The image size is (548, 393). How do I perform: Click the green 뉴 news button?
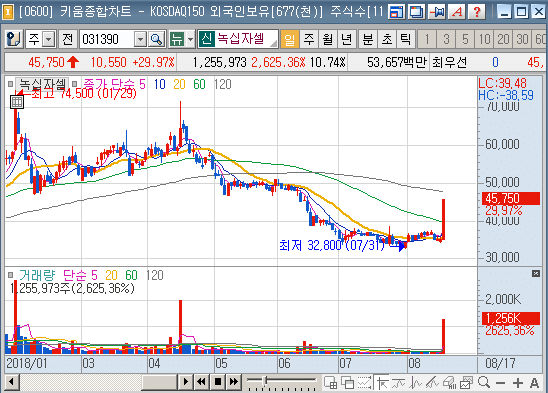[176, 39]
